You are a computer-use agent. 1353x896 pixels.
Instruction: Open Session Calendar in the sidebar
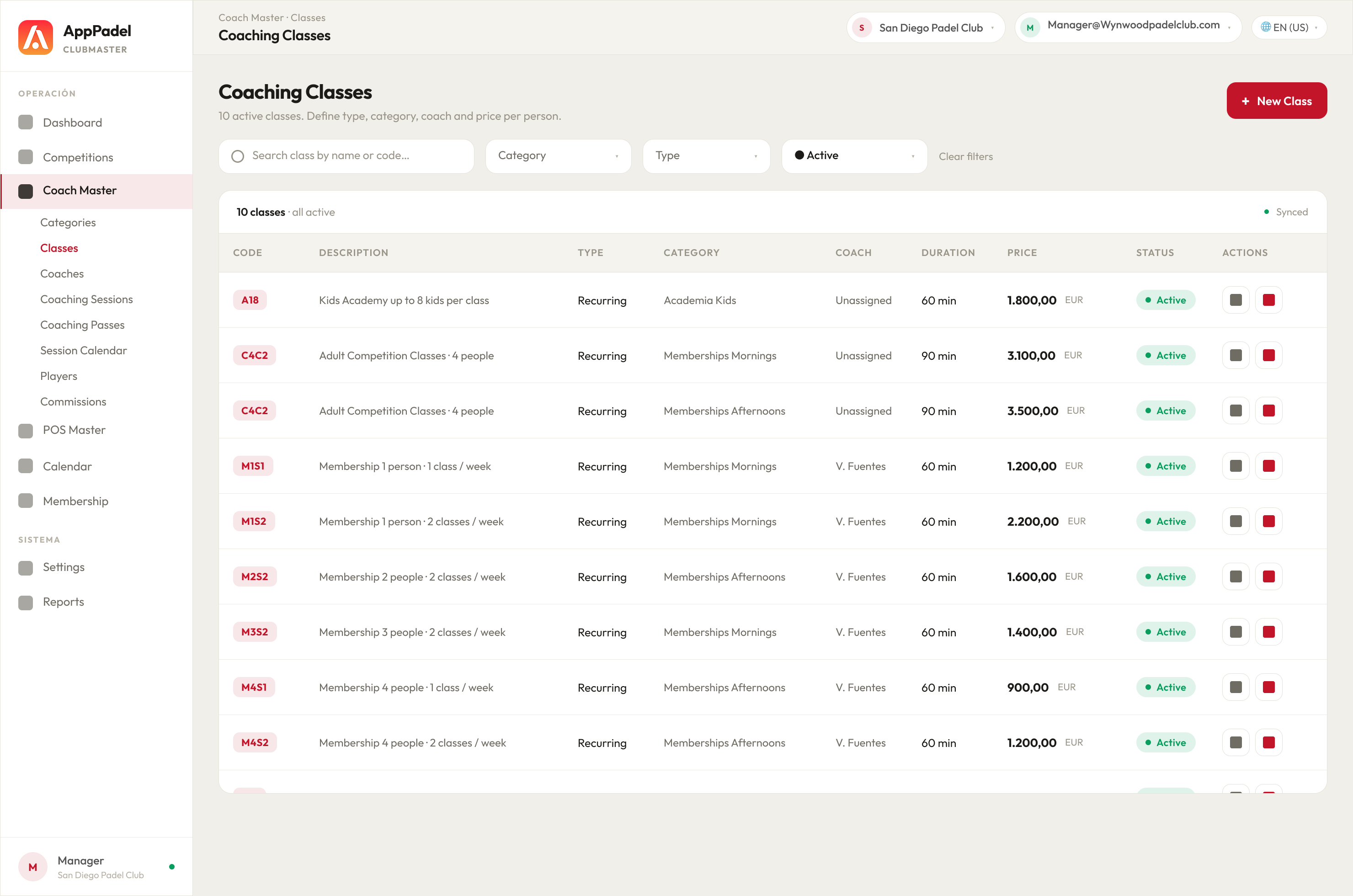pyautogui.click(x=83, y=350)
